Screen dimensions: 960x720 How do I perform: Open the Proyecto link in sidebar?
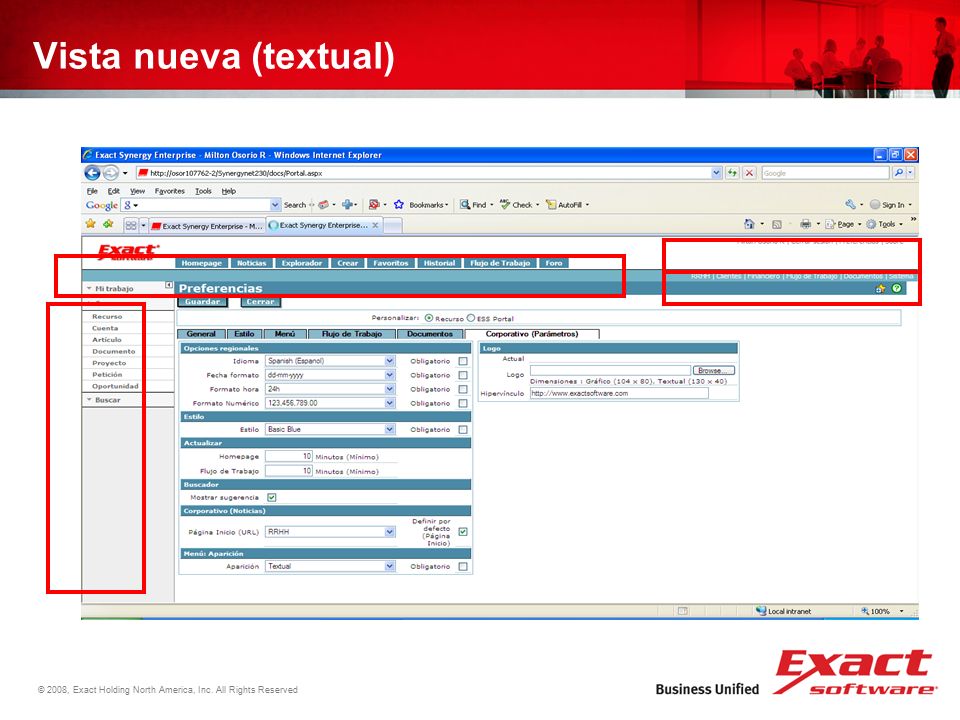click(109, 363)
